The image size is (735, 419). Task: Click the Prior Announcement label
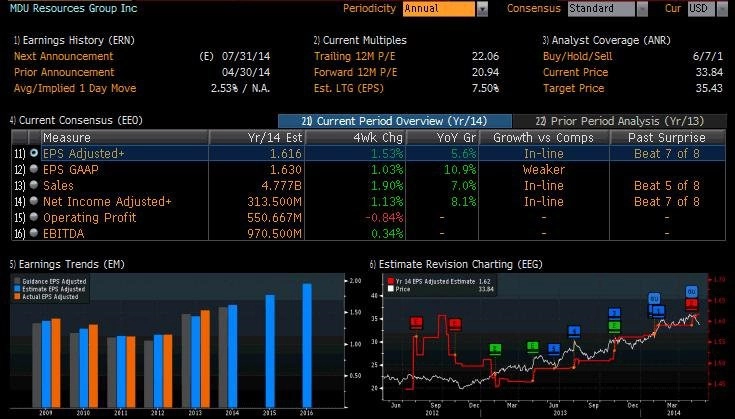(64, 72)
